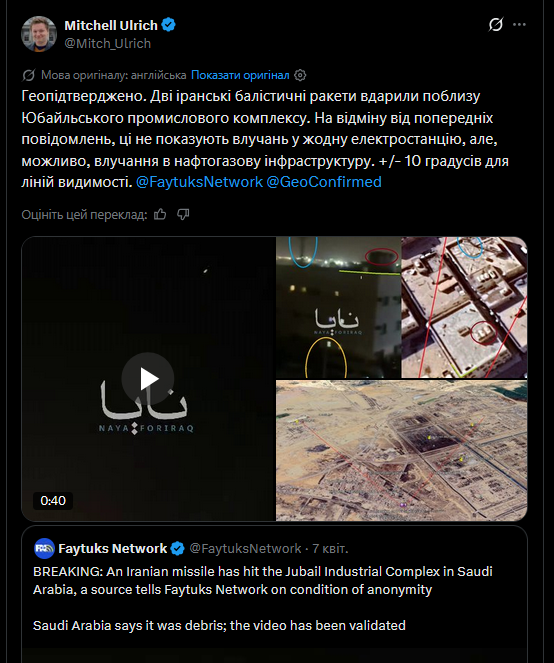Viewport: 554px width, 663px height.
Task: Rate translation with thumbs down
Action: (x=183, y=215)
